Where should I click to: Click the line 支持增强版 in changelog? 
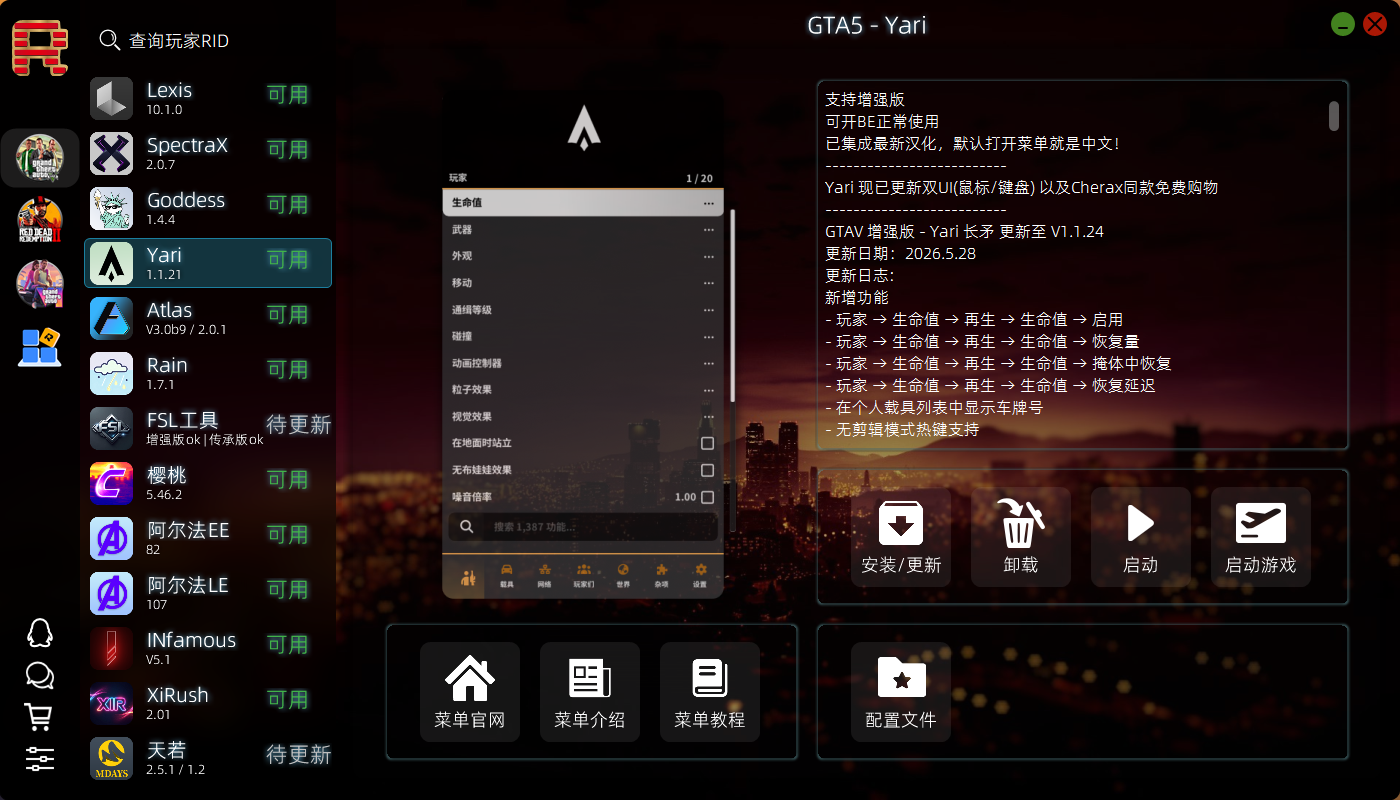tap(865, 100)
